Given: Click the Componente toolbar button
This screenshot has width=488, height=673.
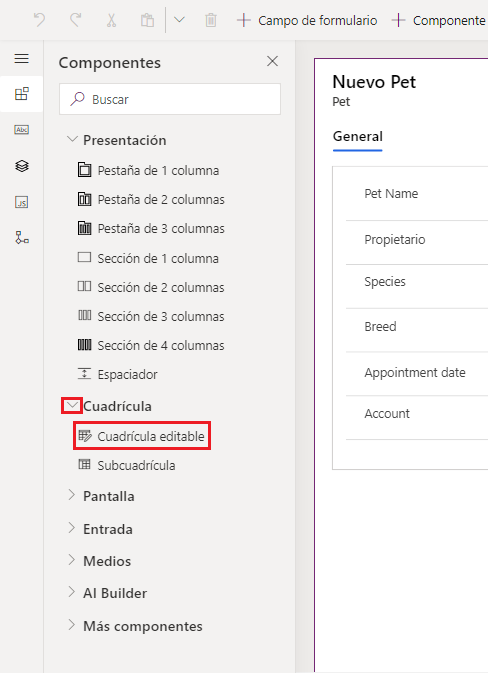Looking at the screenshot, I should coord(439,20).
